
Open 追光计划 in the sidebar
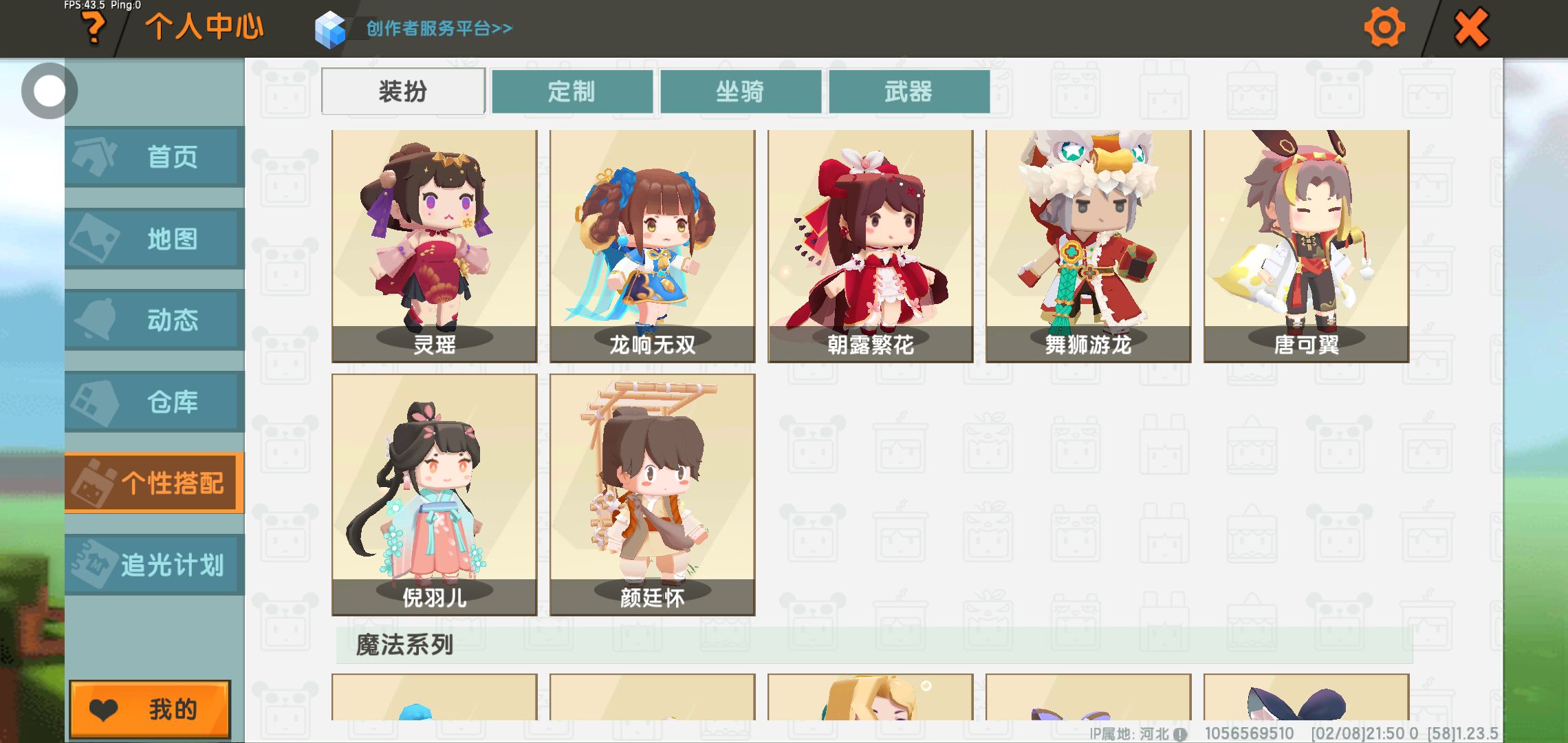(155, 564)
